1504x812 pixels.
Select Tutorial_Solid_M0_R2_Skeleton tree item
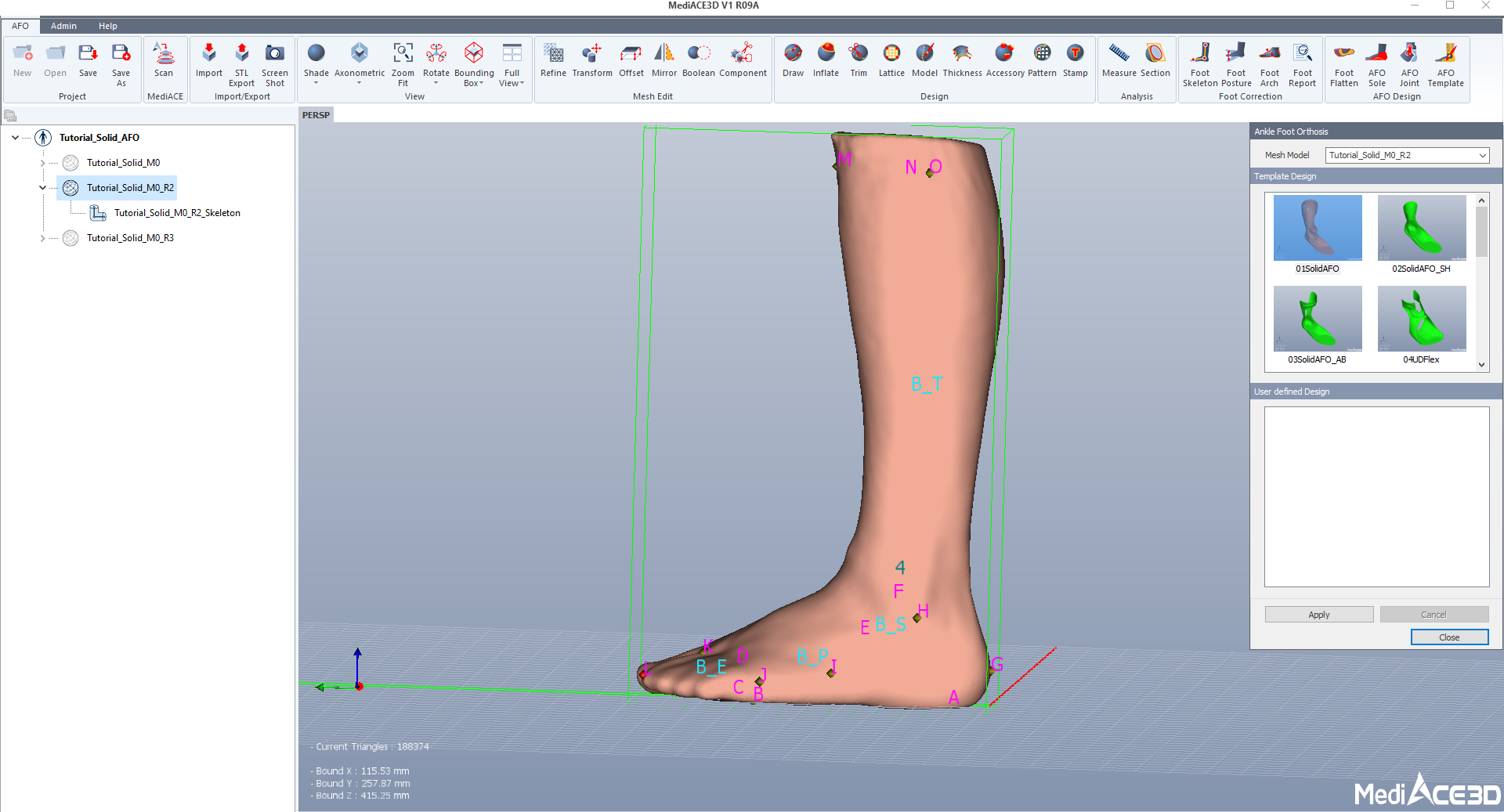[177, 213]
